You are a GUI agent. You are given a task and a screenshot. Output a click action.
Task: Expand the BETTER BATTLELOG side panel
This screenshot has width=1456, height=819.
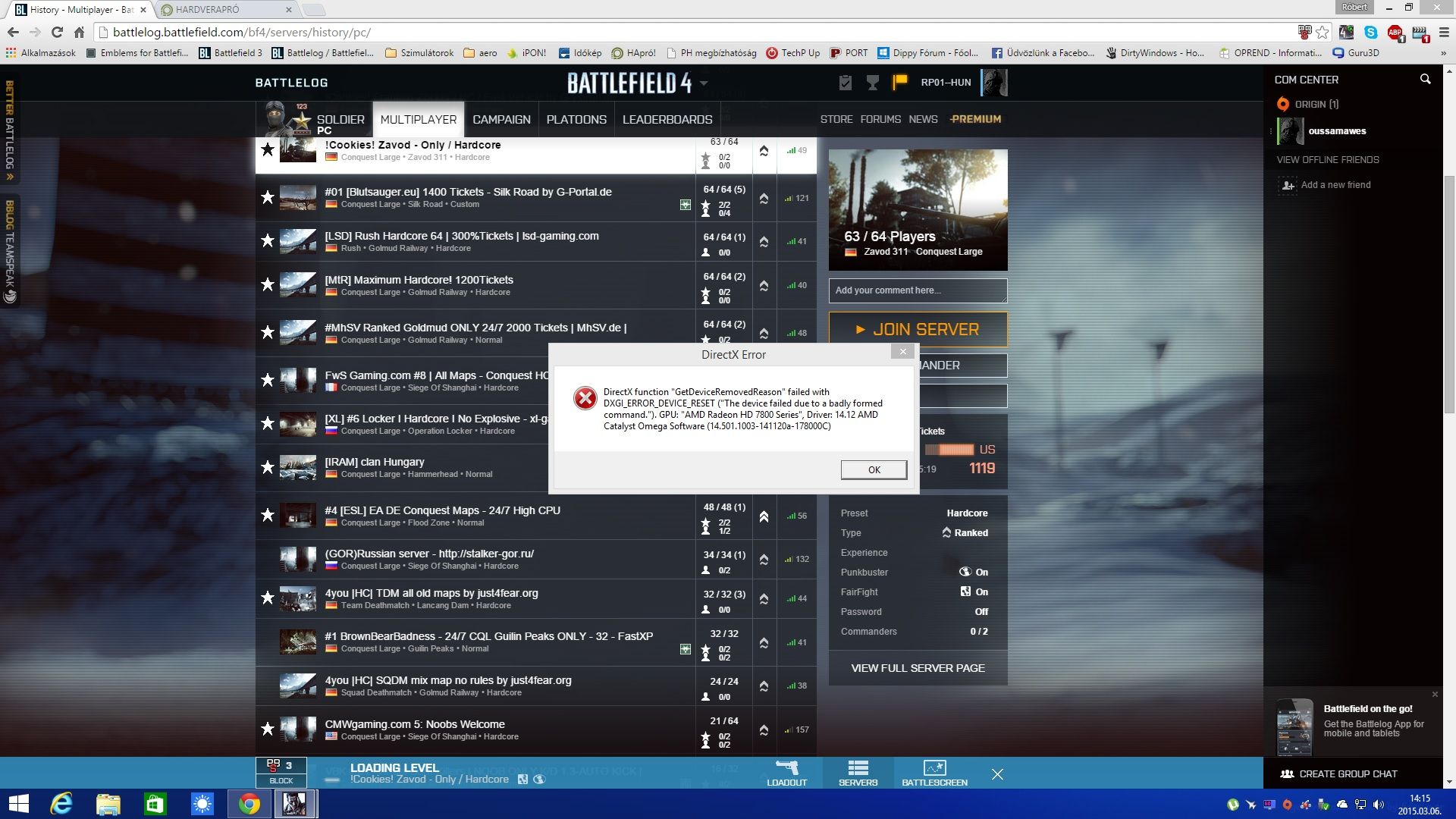coord(10,130)
